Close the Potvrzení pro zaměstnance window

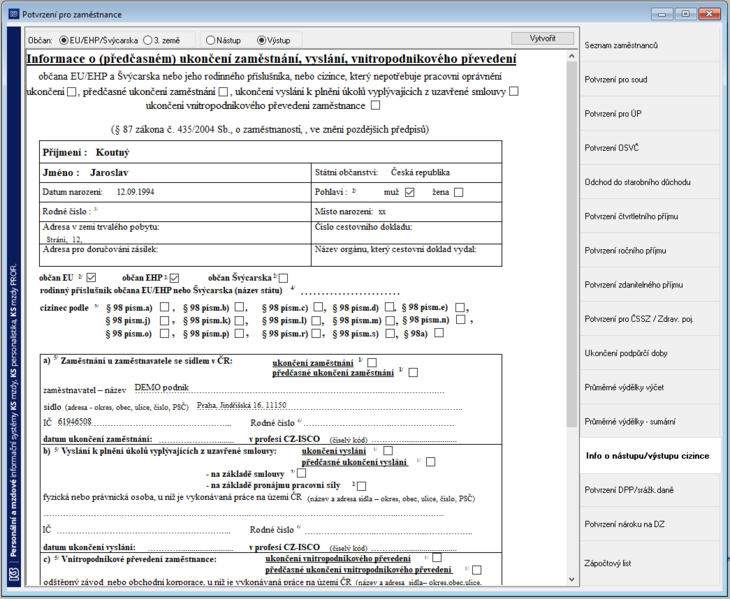pos(710,14)
